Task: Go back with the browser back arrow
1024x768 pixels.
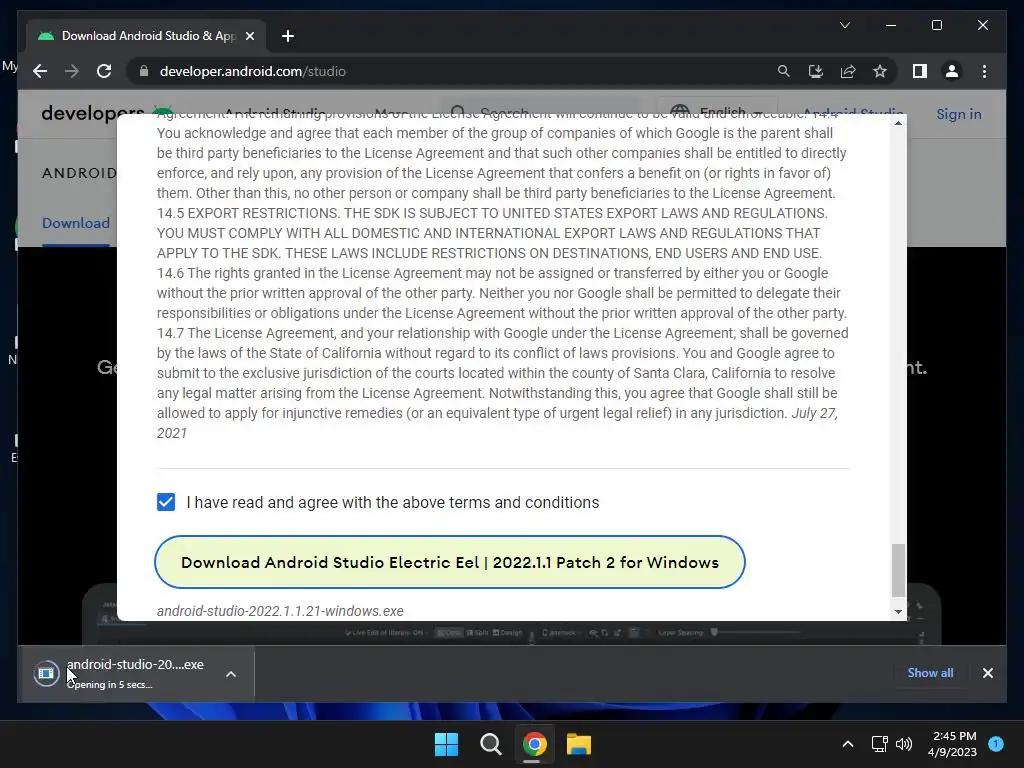Action: pyautogui.click(x=40, y=71)
